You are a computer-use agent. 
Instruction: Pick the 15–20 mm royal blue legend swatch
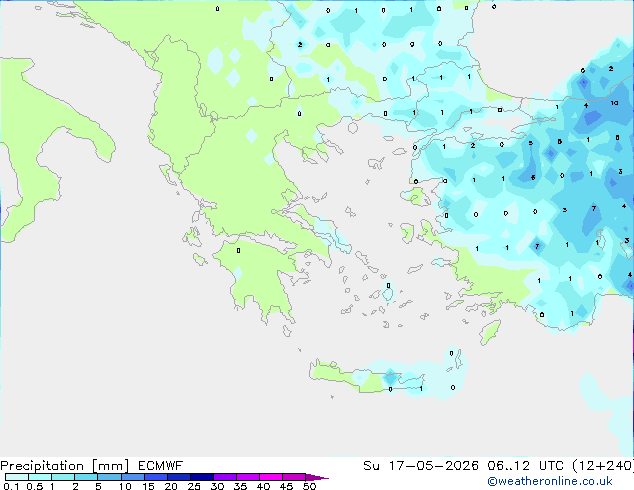[x=156, y=477]
